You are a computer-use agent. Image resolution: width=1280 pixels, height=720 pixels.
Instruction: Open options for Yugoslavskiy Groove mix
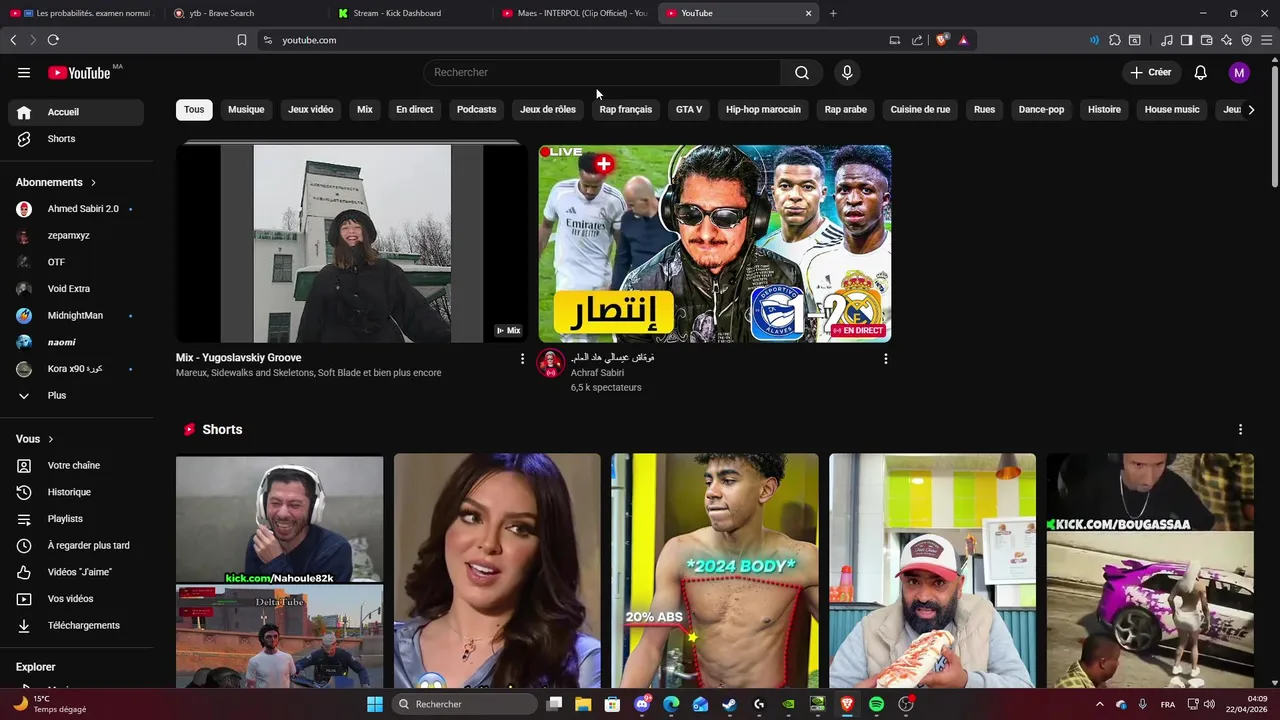tap(522, 358)
